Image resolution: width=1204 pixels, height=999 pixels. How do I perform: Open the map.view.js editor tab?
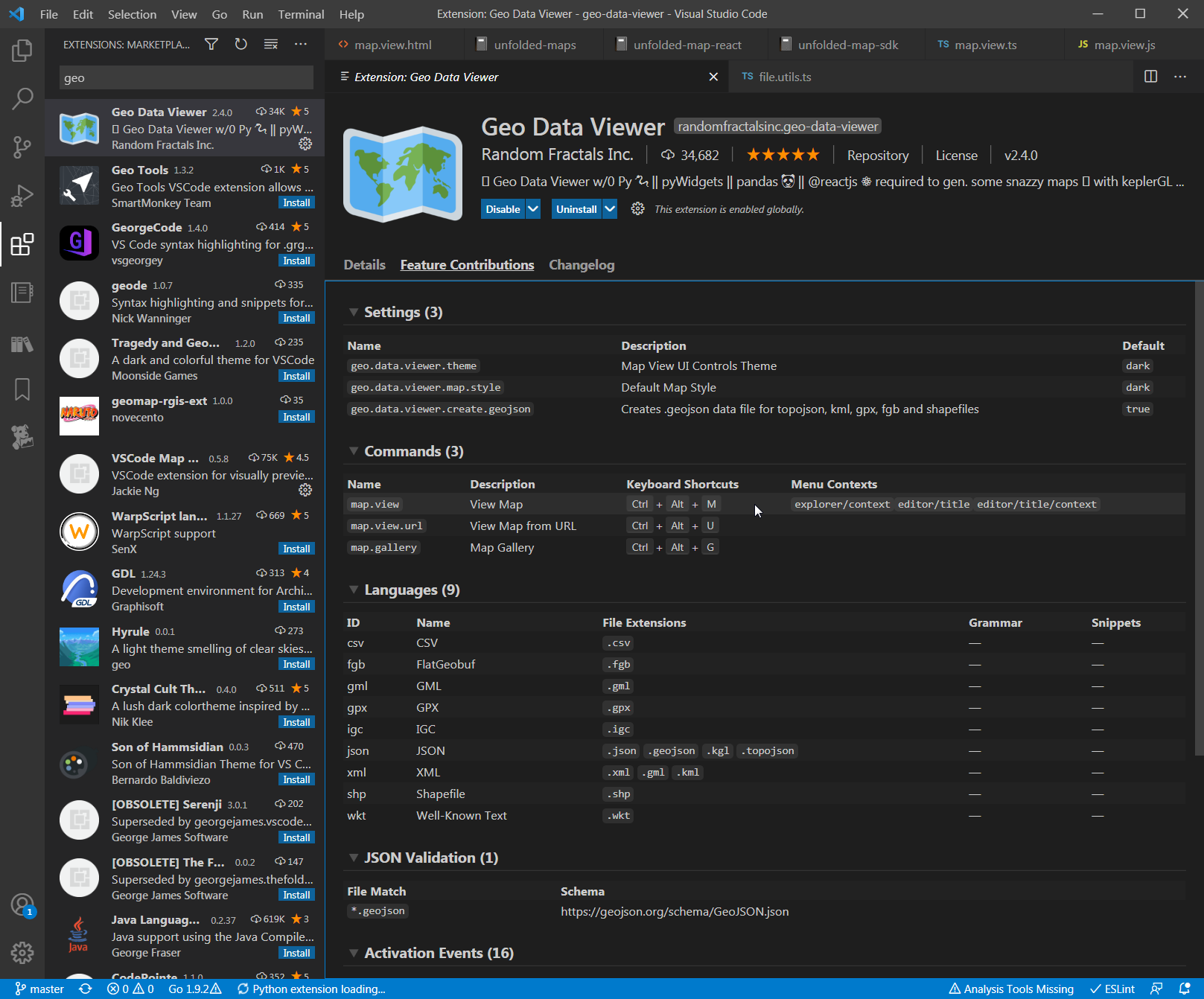[x=1124, y=45]
